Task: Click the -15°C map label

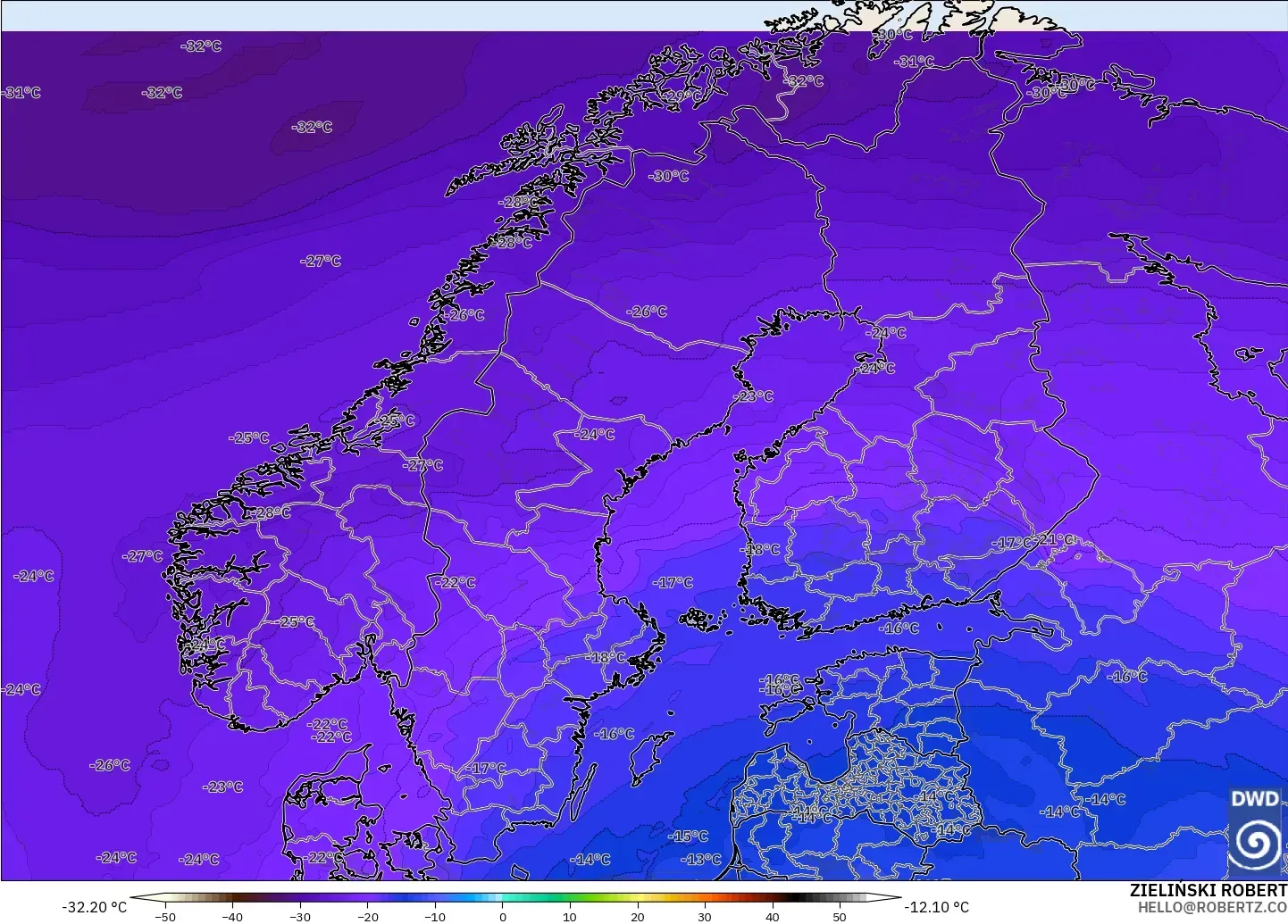Action: pos(688,837)
